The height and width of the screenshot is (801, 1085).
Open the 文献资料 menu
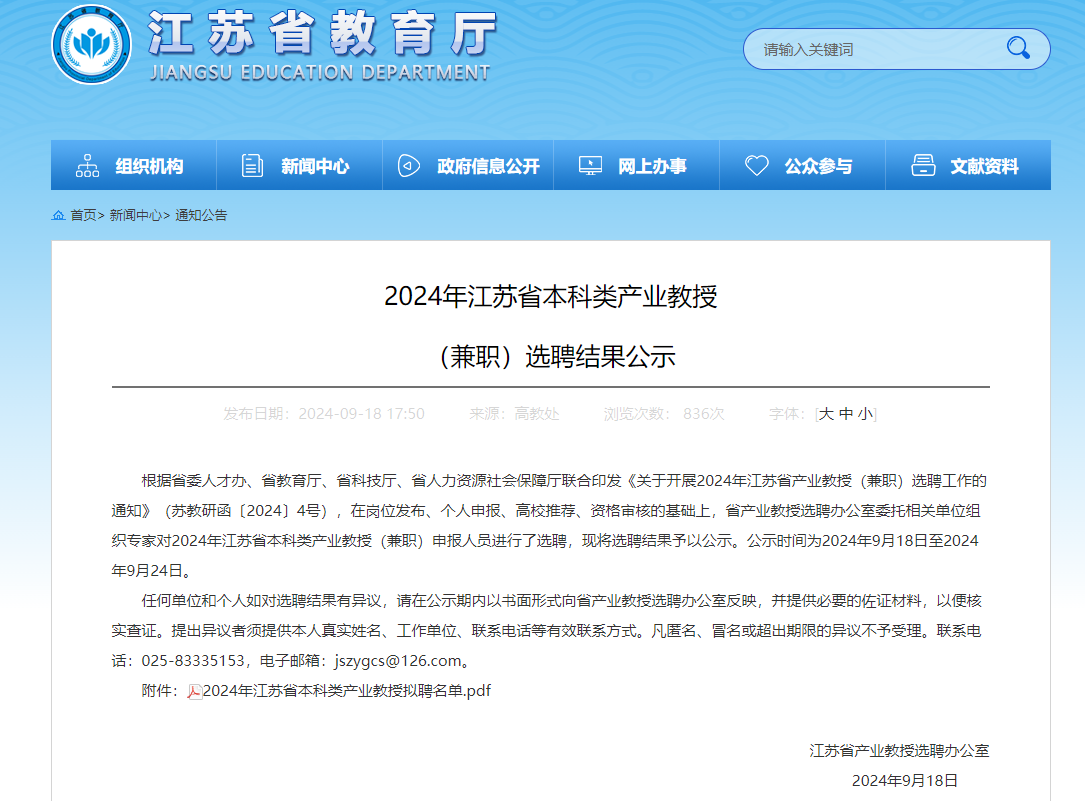tap(984, 166)
